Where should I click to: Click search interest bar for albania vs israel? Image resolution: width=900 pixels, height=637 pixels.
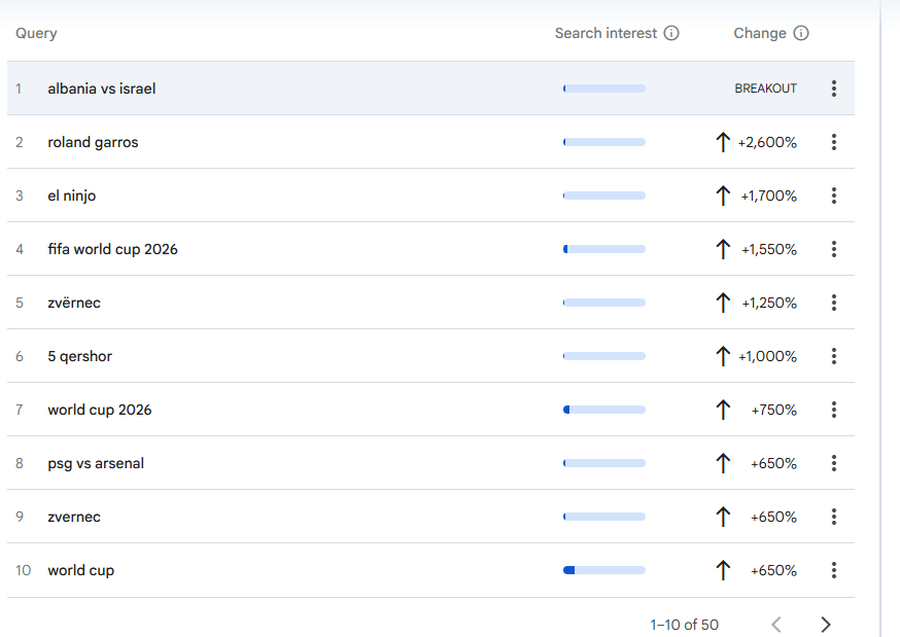[x=604, y=88]
